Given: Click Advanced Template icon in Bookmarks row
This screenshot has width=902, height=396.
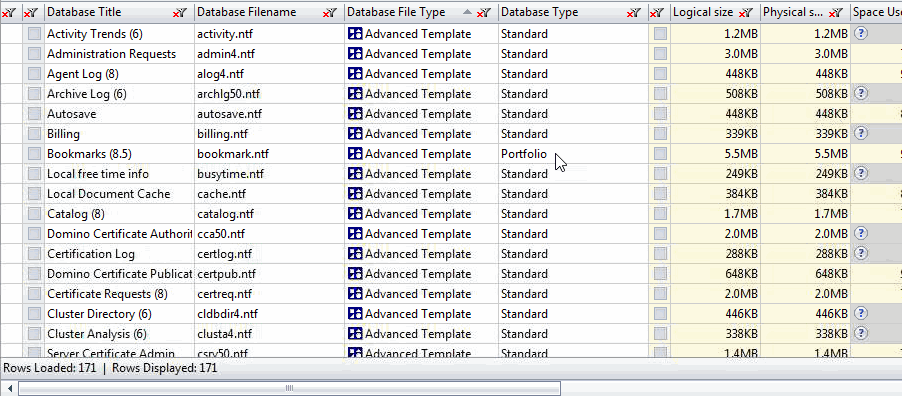Looking at the screenshot, I should (356, 154).
